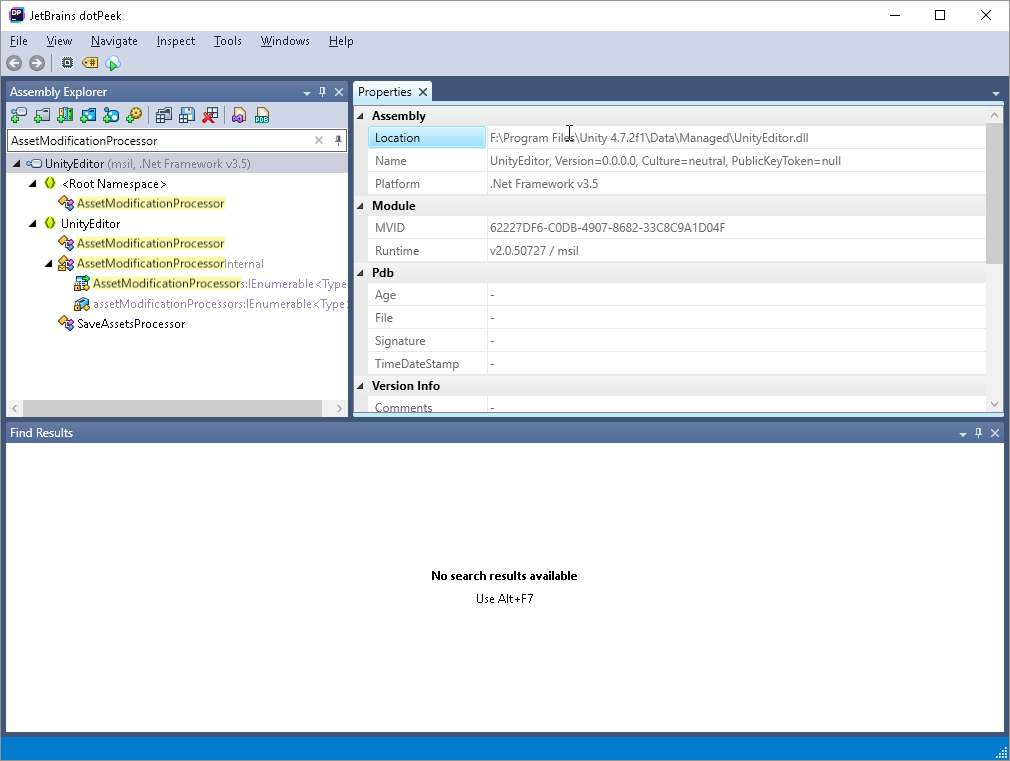Viewport: 1010px width, 761px height.
Task: Click the Open assembly icon
Action: 19,115
